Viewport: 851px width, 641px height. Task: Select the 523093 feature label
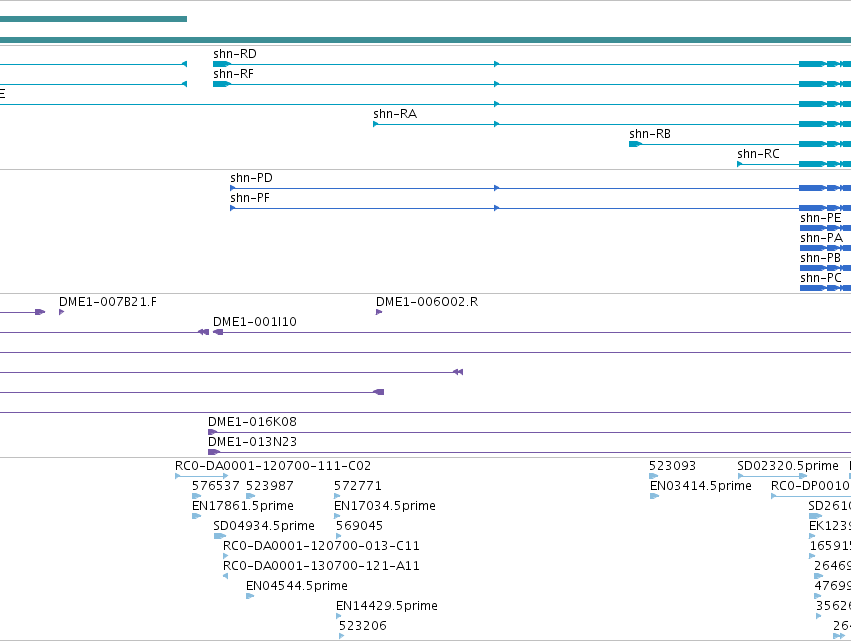tap(672, 466)
